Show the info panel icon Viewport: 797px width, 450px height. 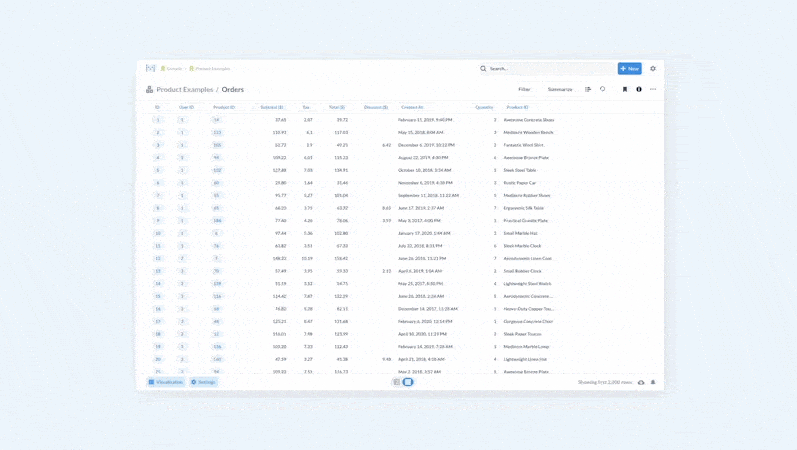tap(639, 89)
